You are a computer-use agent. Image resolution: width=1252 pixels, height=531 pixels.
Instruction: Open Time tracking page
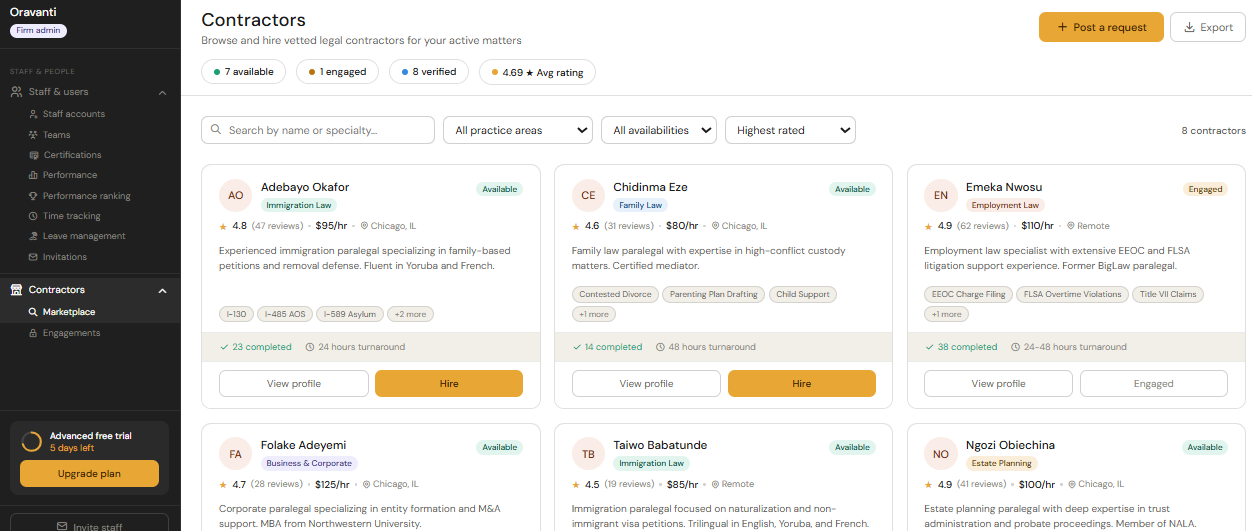click(x=71, y=216)
